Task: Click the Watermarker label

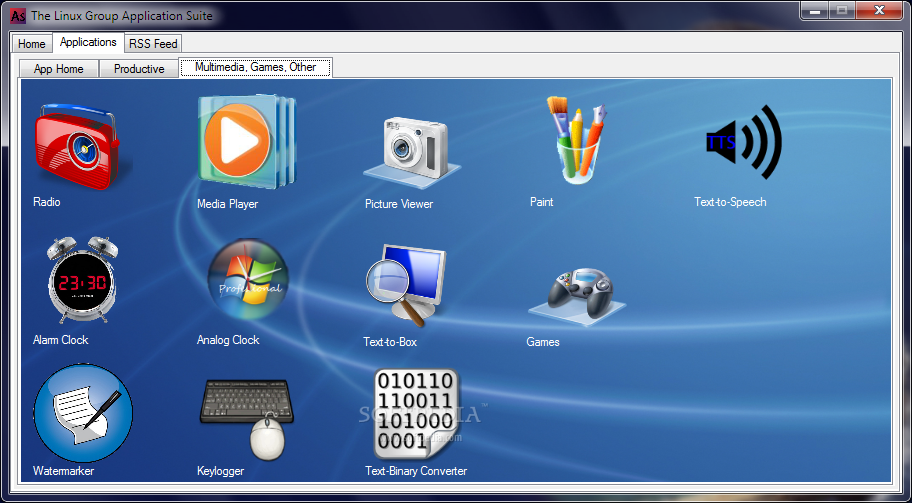Action: tap(63, 471)
